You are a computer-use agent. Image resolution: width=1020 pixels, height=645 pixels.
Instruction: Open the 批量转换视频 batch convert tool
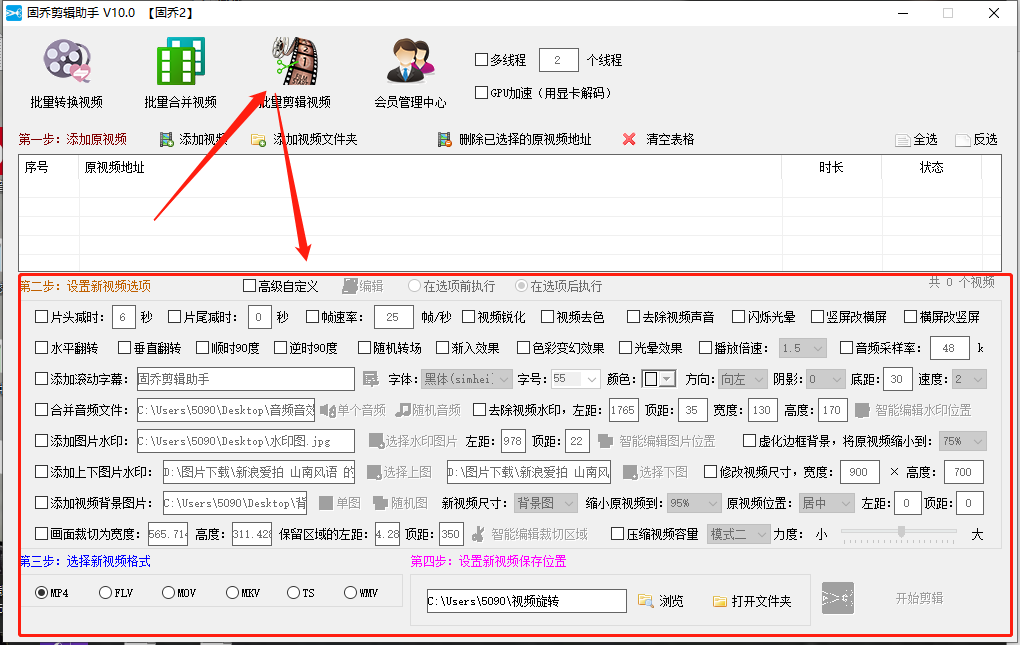click(x=66, y=70)
